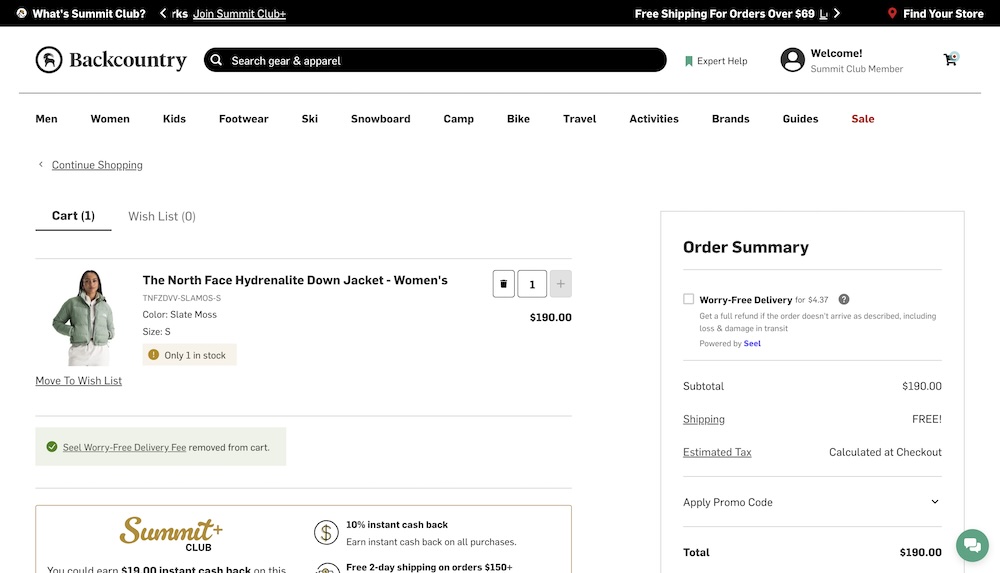Remove jacket using trash icon
Screen dimensions: 1000x573
[503, 284]
